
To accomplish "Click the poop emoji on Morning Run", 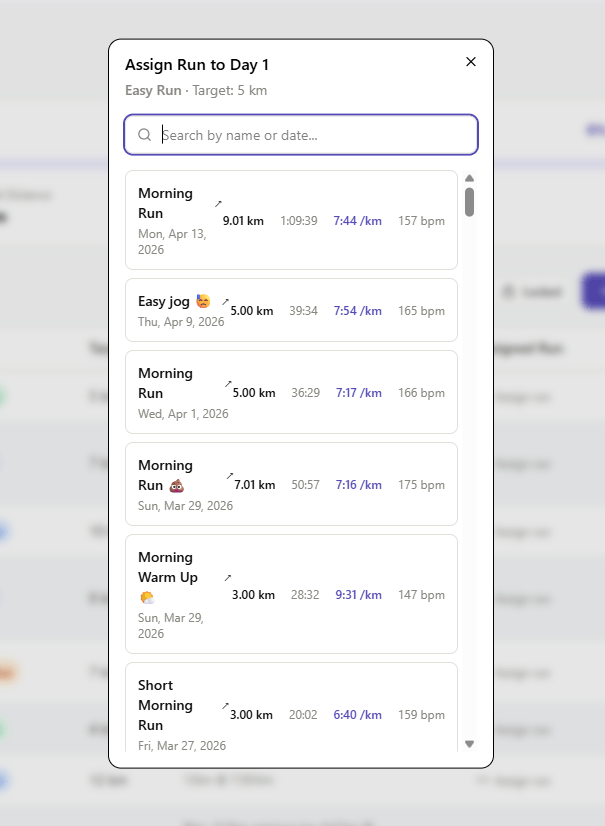I will [177, 485].
